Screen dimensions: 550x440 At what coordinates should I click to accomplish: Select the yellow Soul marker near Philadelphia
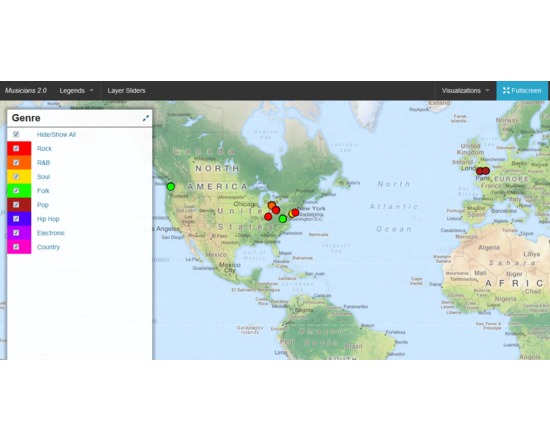coord(290,214)
